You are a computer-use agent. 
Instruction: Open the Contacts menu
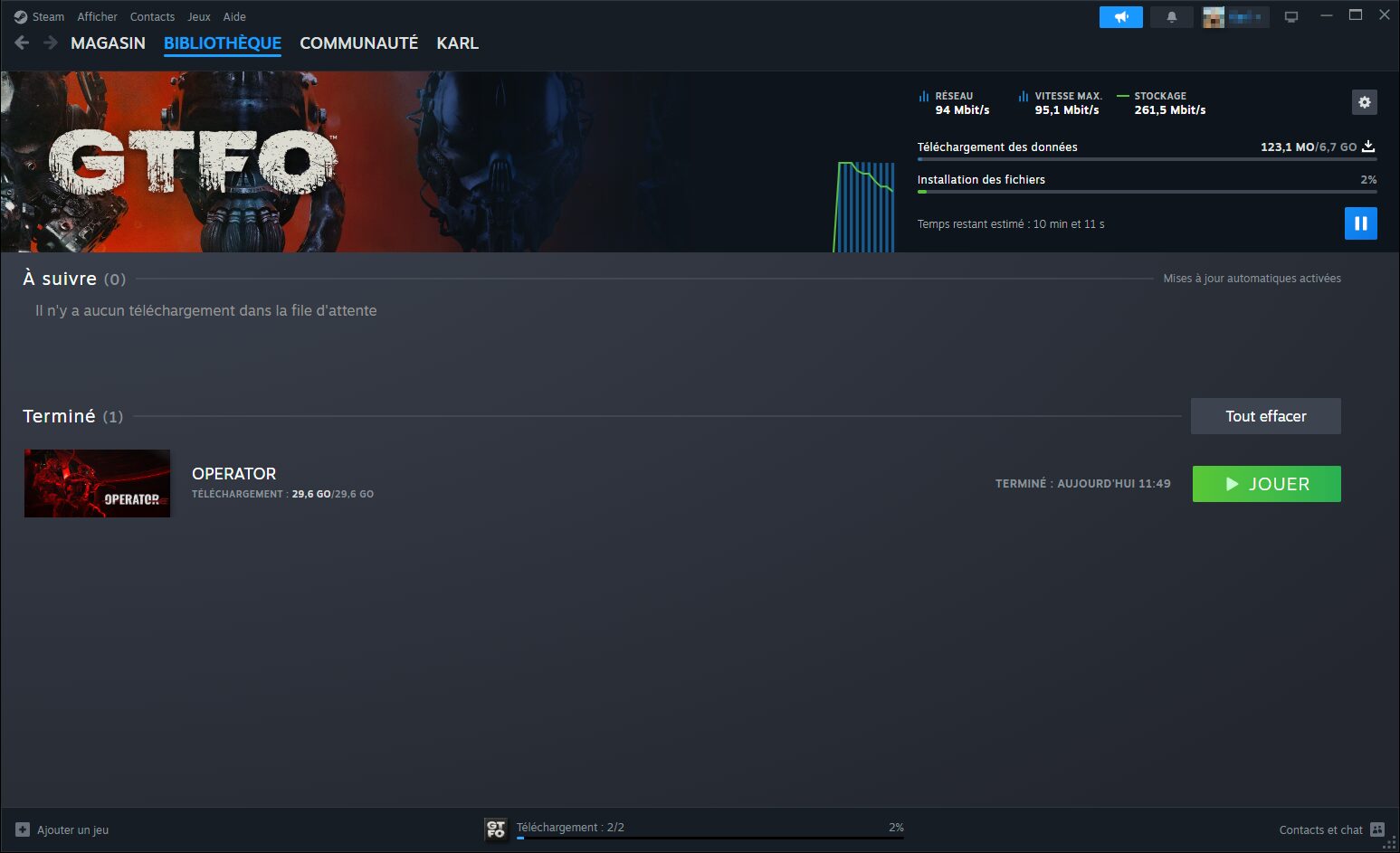152,16
